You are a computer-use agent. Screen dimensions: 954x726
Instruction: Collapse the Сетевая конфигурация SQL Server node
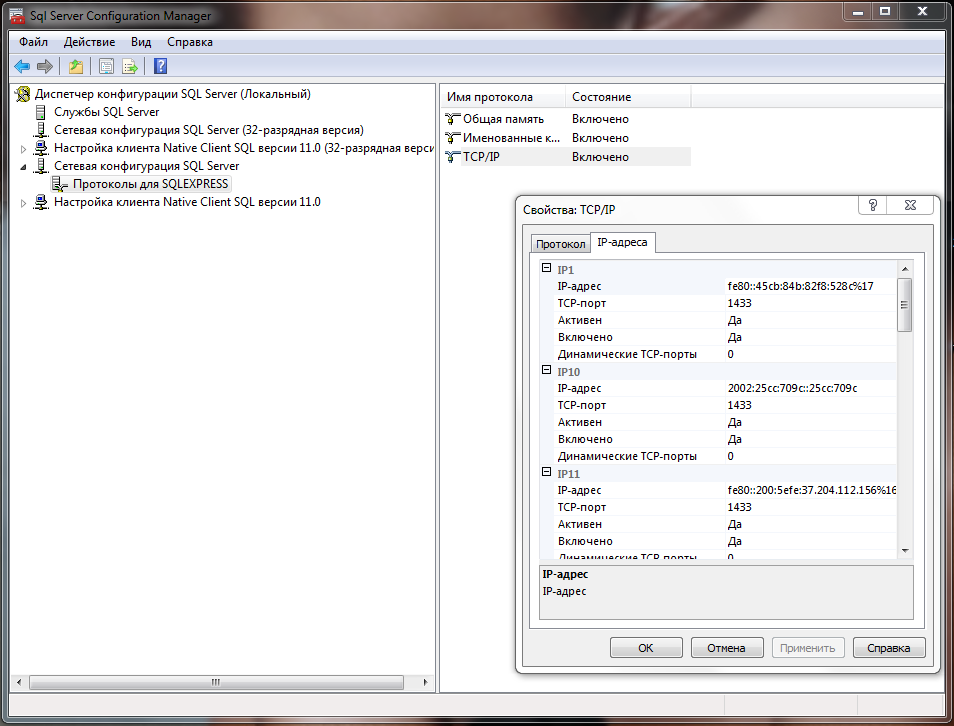point(25,166)
